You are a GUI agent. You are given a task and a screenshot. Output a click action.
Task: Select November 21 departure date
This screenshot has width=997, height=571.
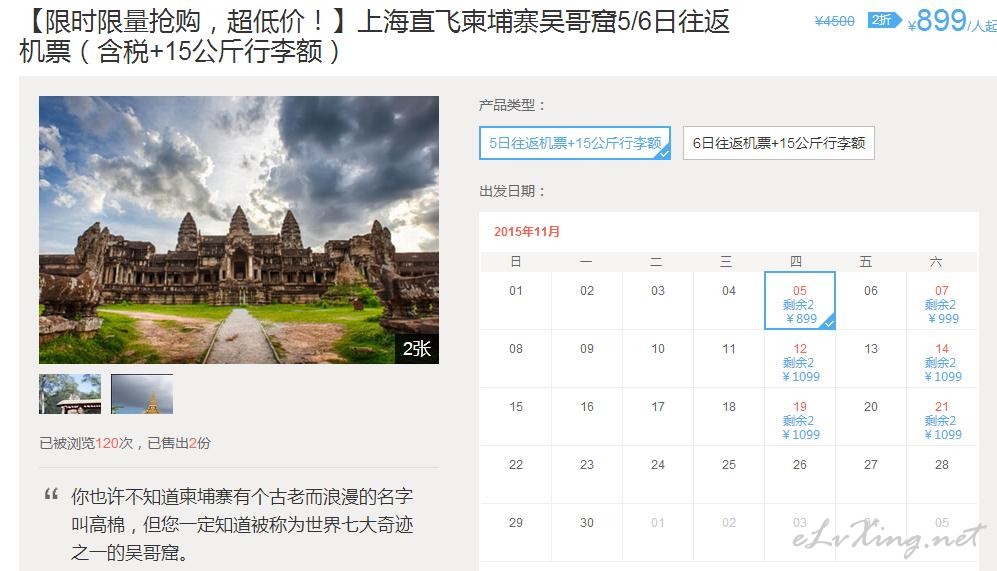click(x=942, y=416)
